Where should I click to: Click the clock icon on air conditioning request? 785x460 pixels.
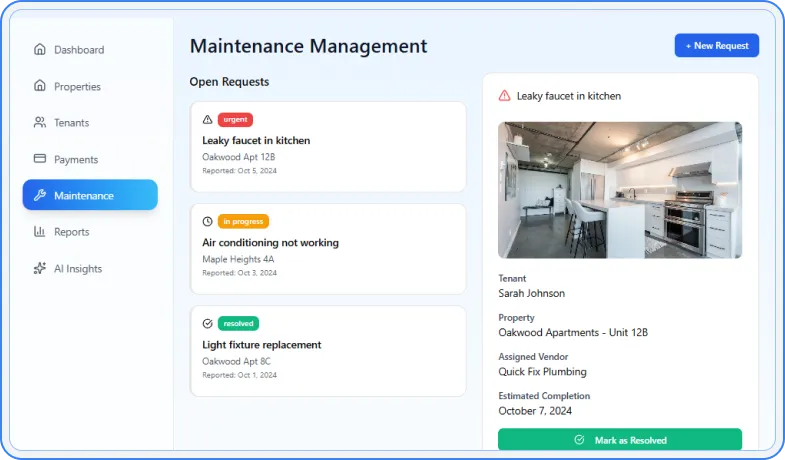(x=208, y=222)
